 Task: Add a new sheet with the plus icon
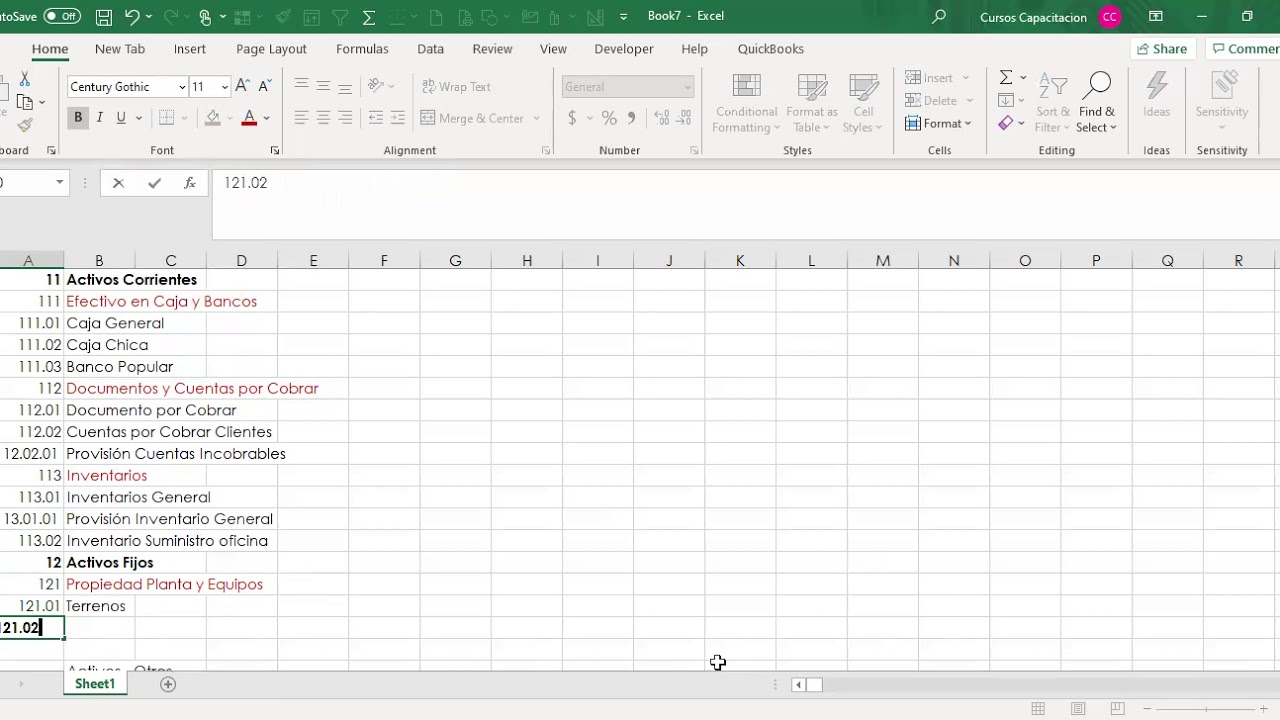(168, 684)
